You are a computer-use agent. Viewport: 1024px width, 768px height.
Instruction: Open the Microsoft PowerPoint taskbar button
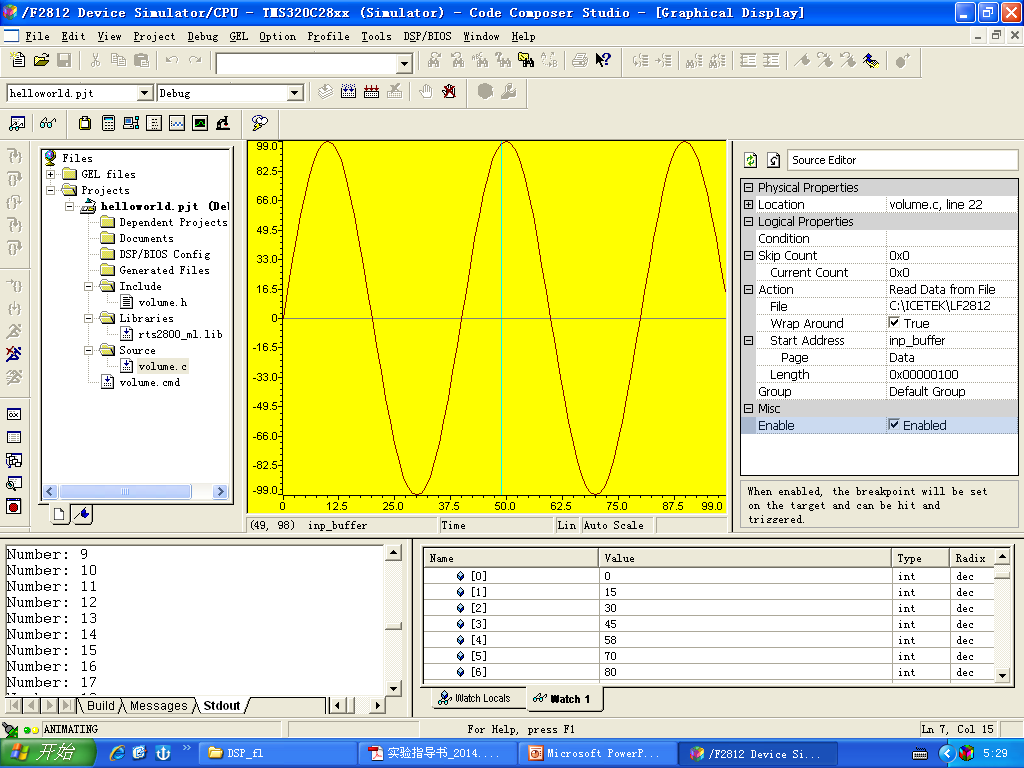597,754
